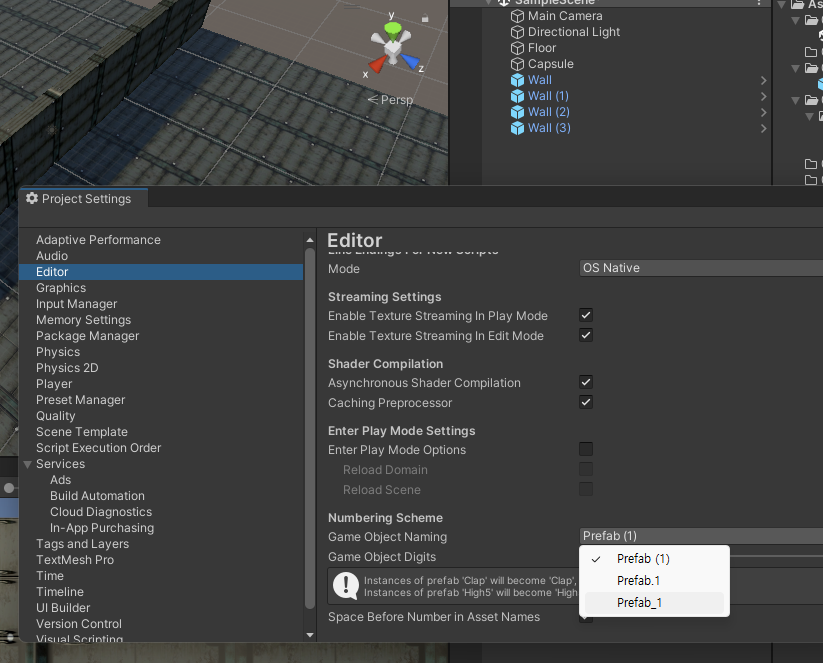Select the Editor settings category

(161, 272)
